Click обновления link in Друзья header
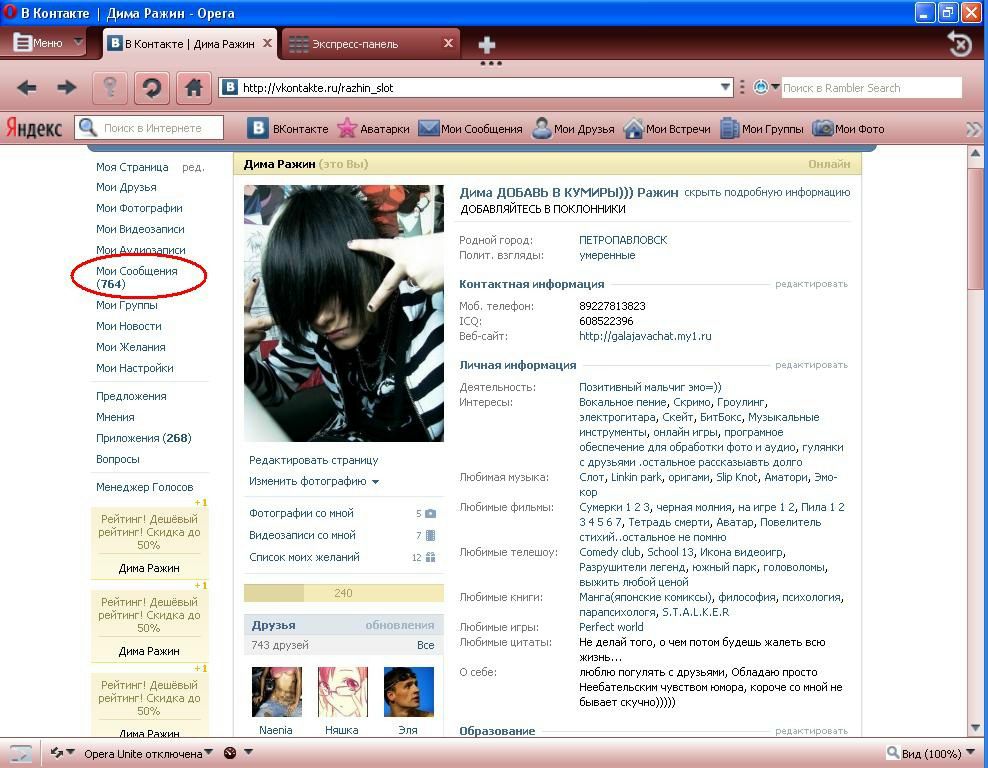This screenshot has height=768, width=988. point(399,625)
